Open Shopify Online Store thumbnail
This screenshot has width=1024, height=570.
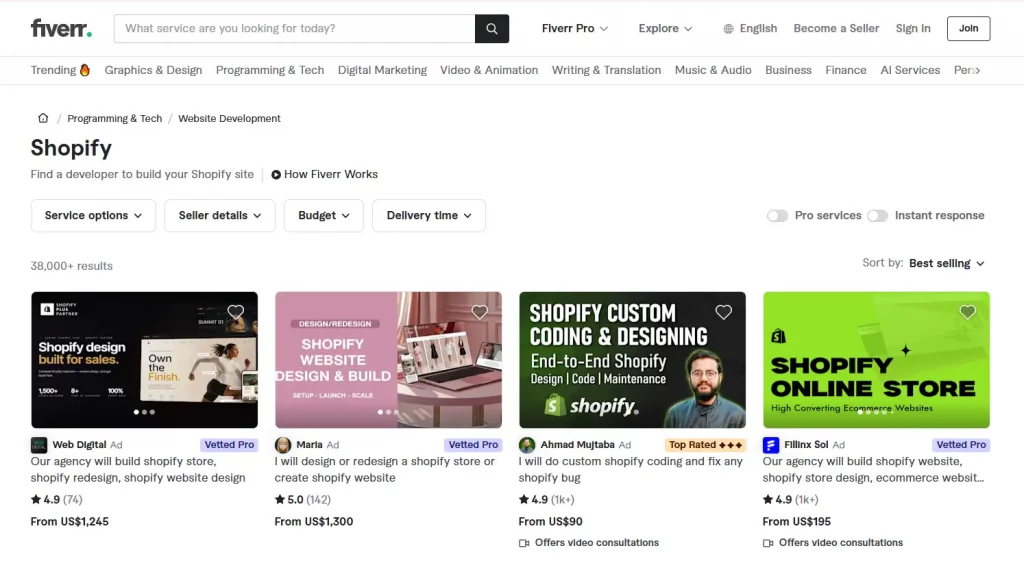tap(876, 360)
